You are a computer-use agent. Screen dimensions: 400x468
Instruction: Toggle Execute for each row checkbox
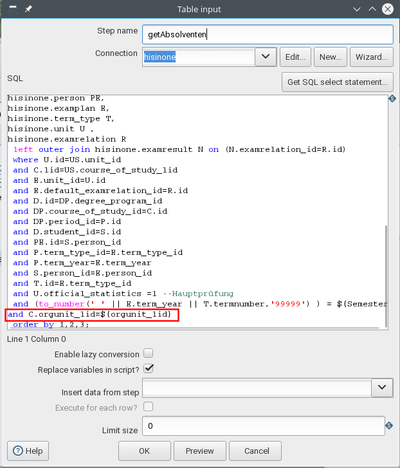pyautogui.click(x=148, y=407)
